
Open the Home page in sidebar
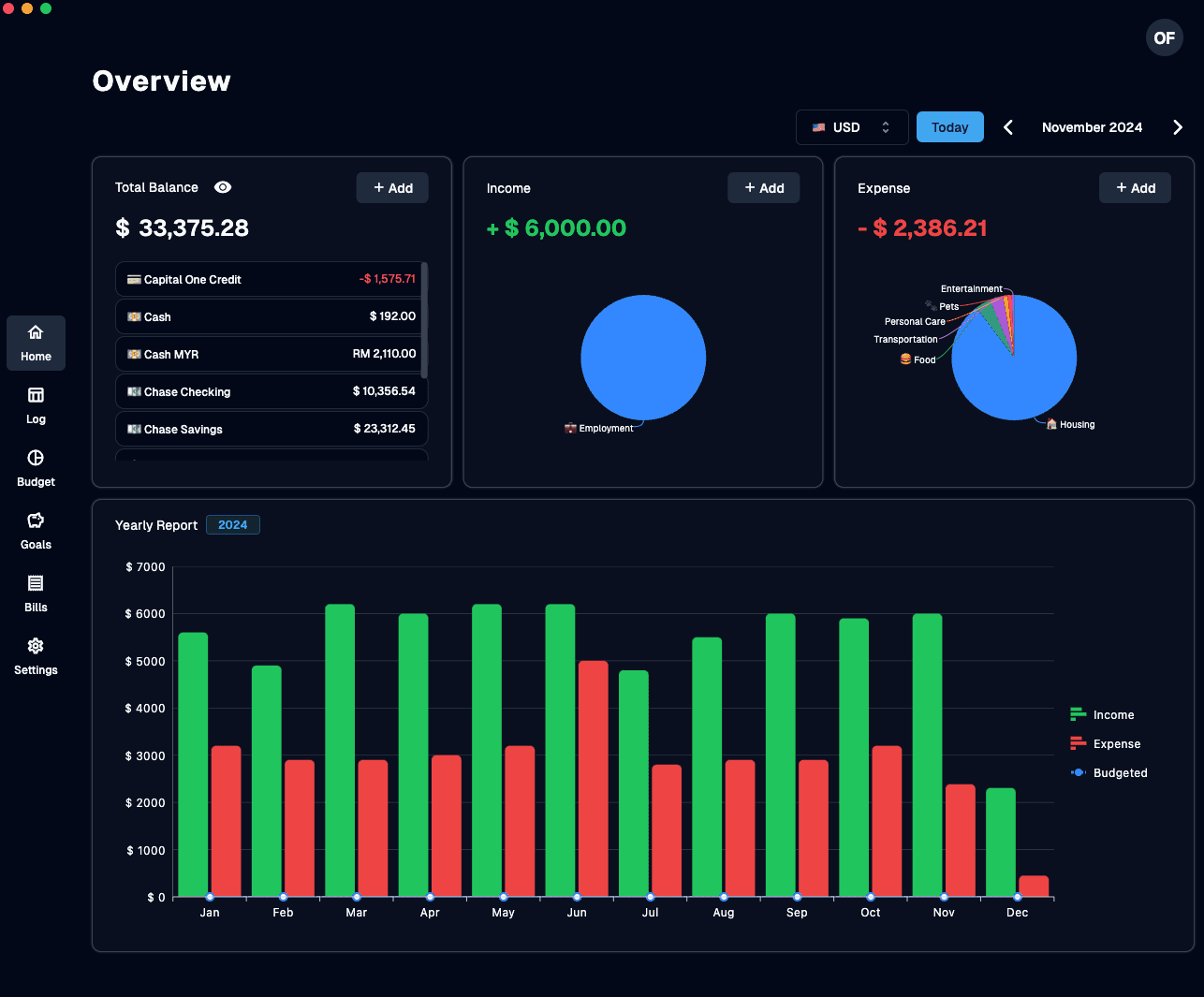(x=36, y=343)
